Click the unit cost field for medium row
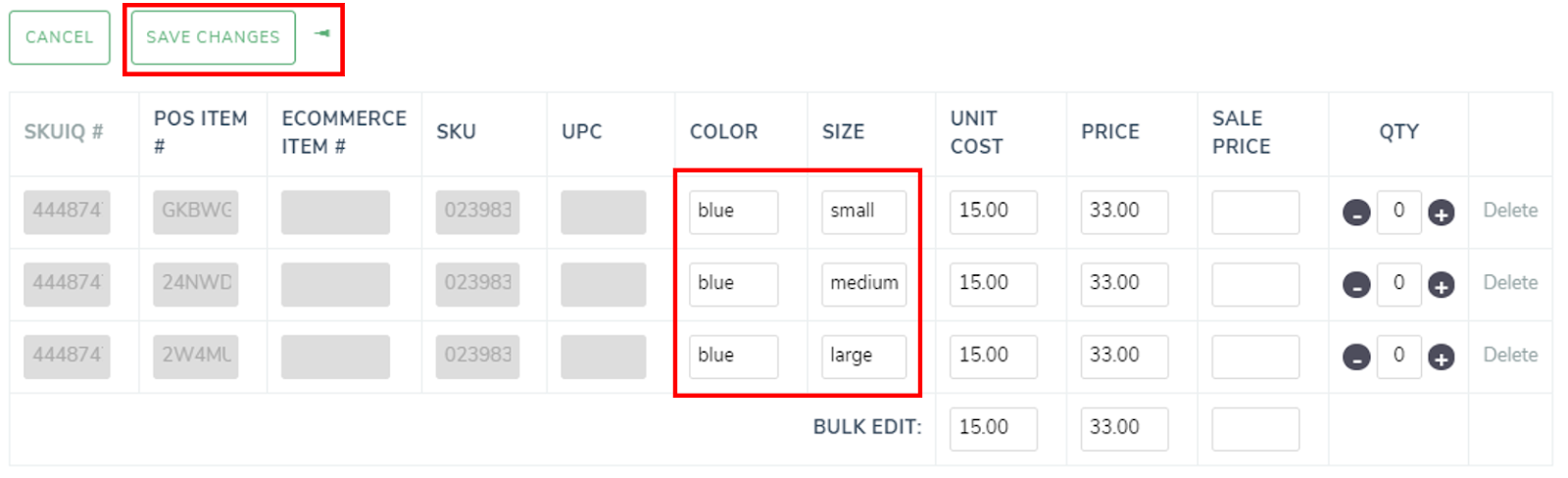This screenshot has height=478, width=1568. (x=993, y=284)
